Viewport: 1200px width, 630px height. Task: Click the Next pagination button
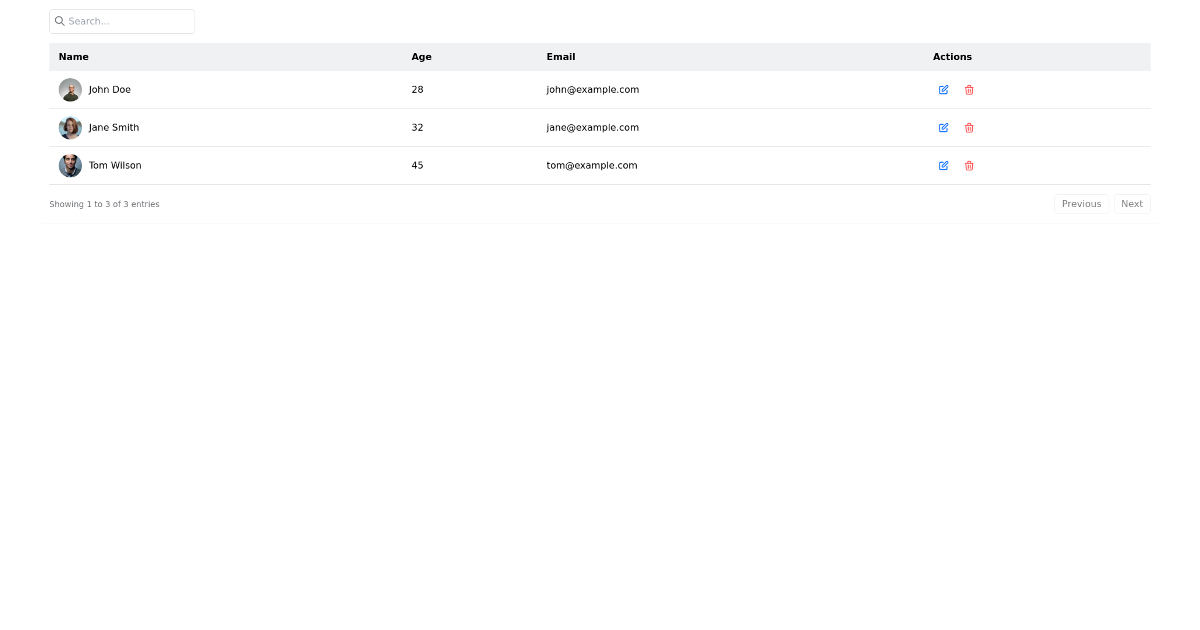coord(1131,203)
